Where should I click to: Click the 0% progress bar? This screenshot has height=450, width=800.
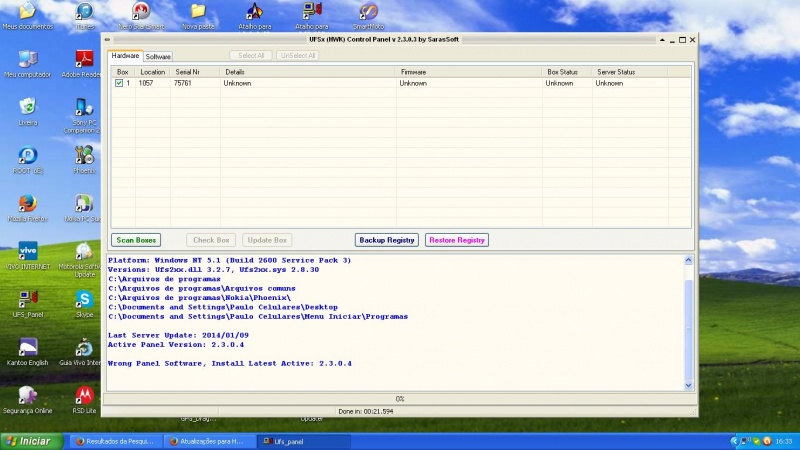[399, 398]
